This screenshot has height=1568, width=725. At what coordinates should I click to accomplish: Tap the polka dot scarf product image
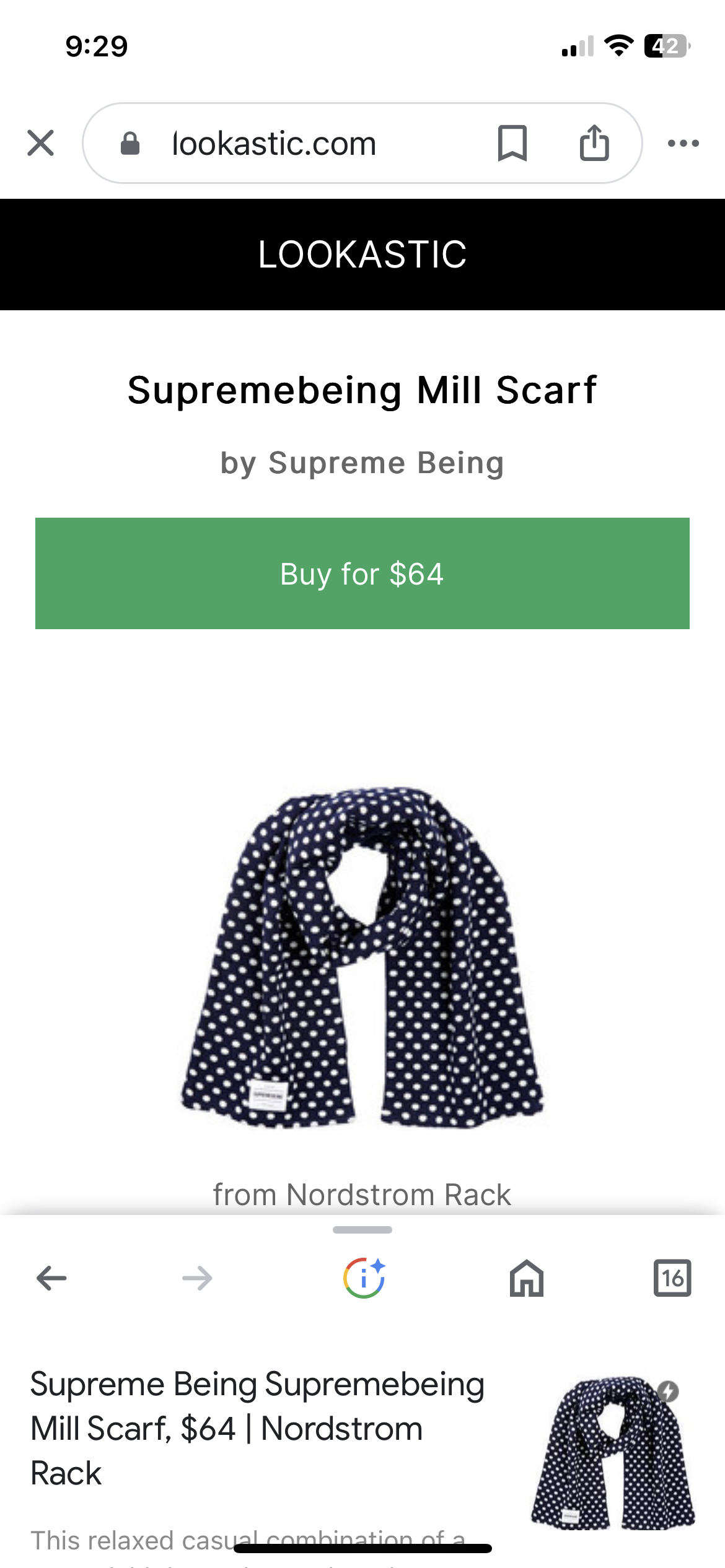[362, 957]
